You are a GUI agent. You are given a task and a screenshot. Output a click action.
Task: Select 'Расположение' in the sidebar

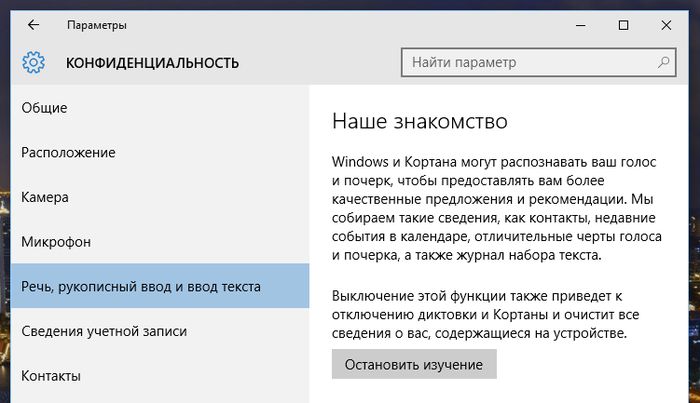tap(160, 152)
